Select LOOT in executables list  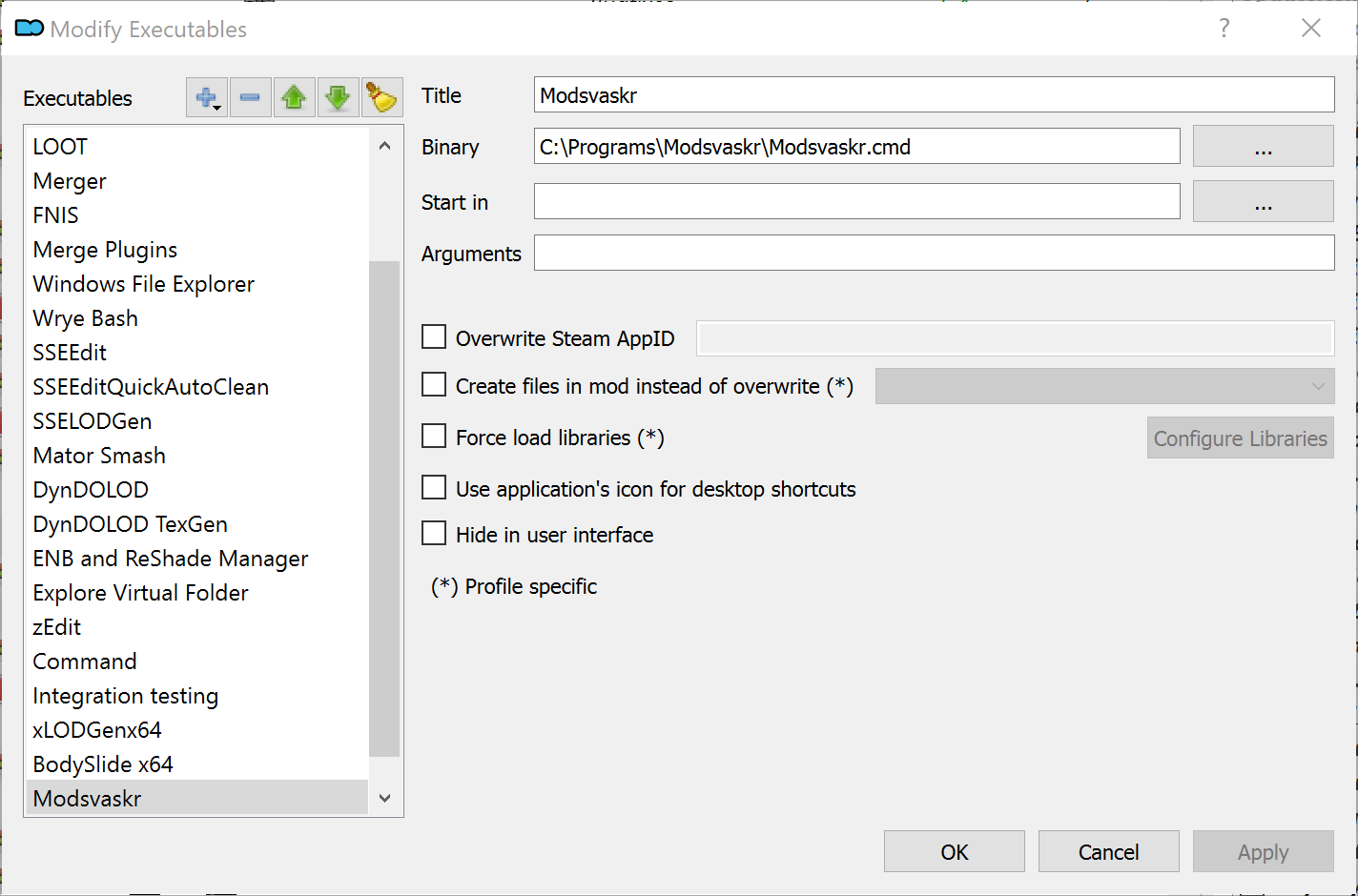196,146
